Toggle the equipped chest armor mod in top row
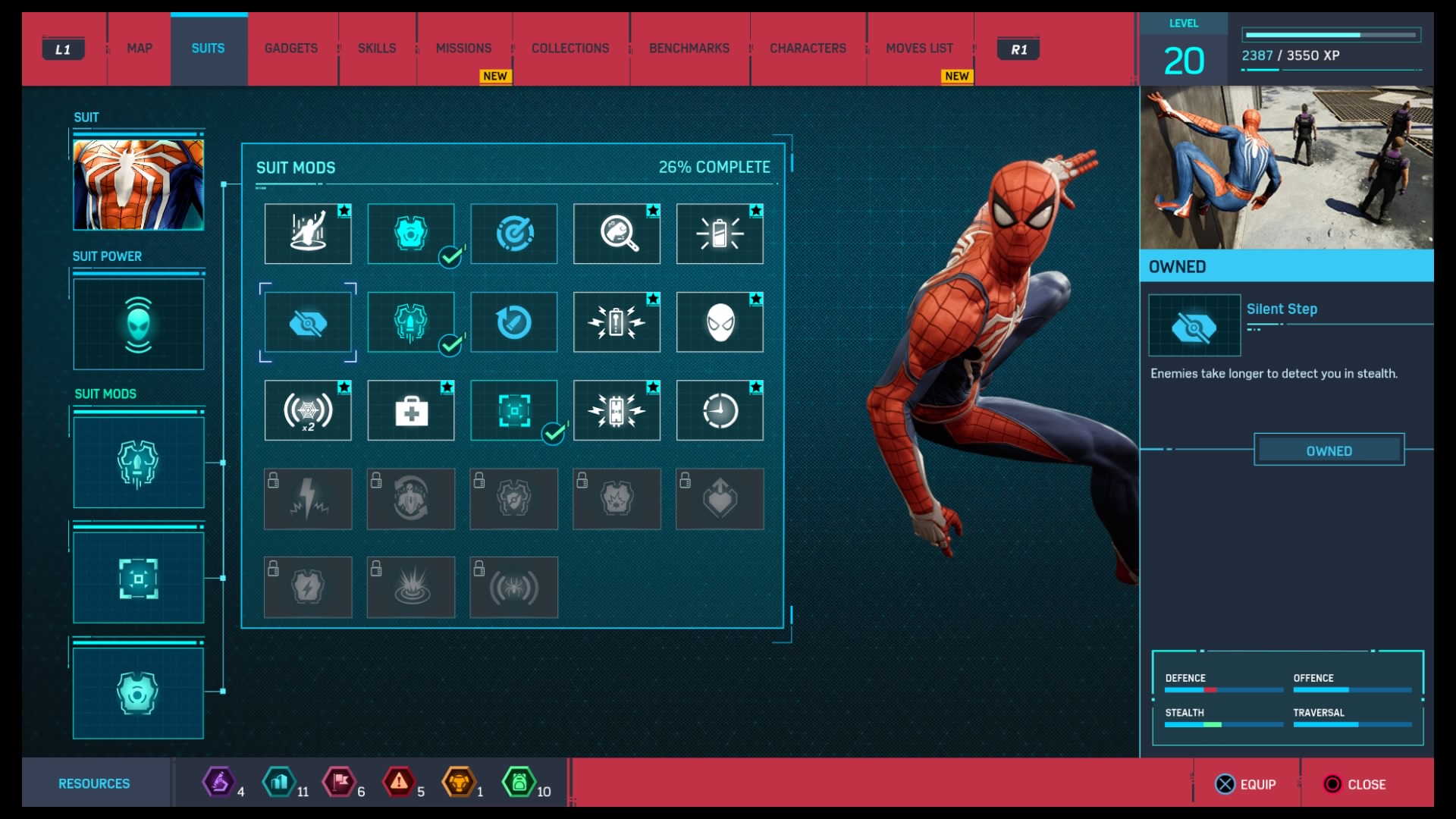The width and height of the screenshot is (1456, 819). click(411, 234)
